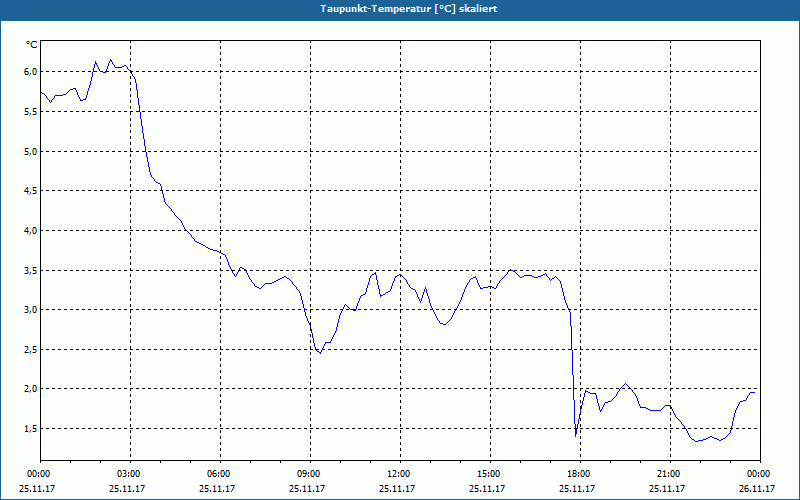Click the '1,5' y-axis label

coord(31,429)
